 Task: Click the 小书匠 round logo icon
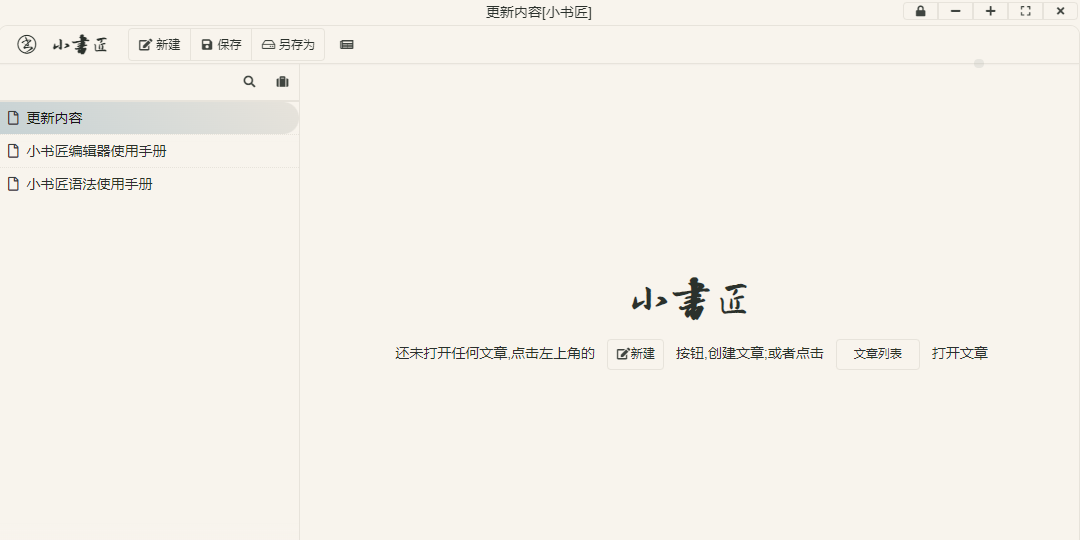[x=27, y=45]
